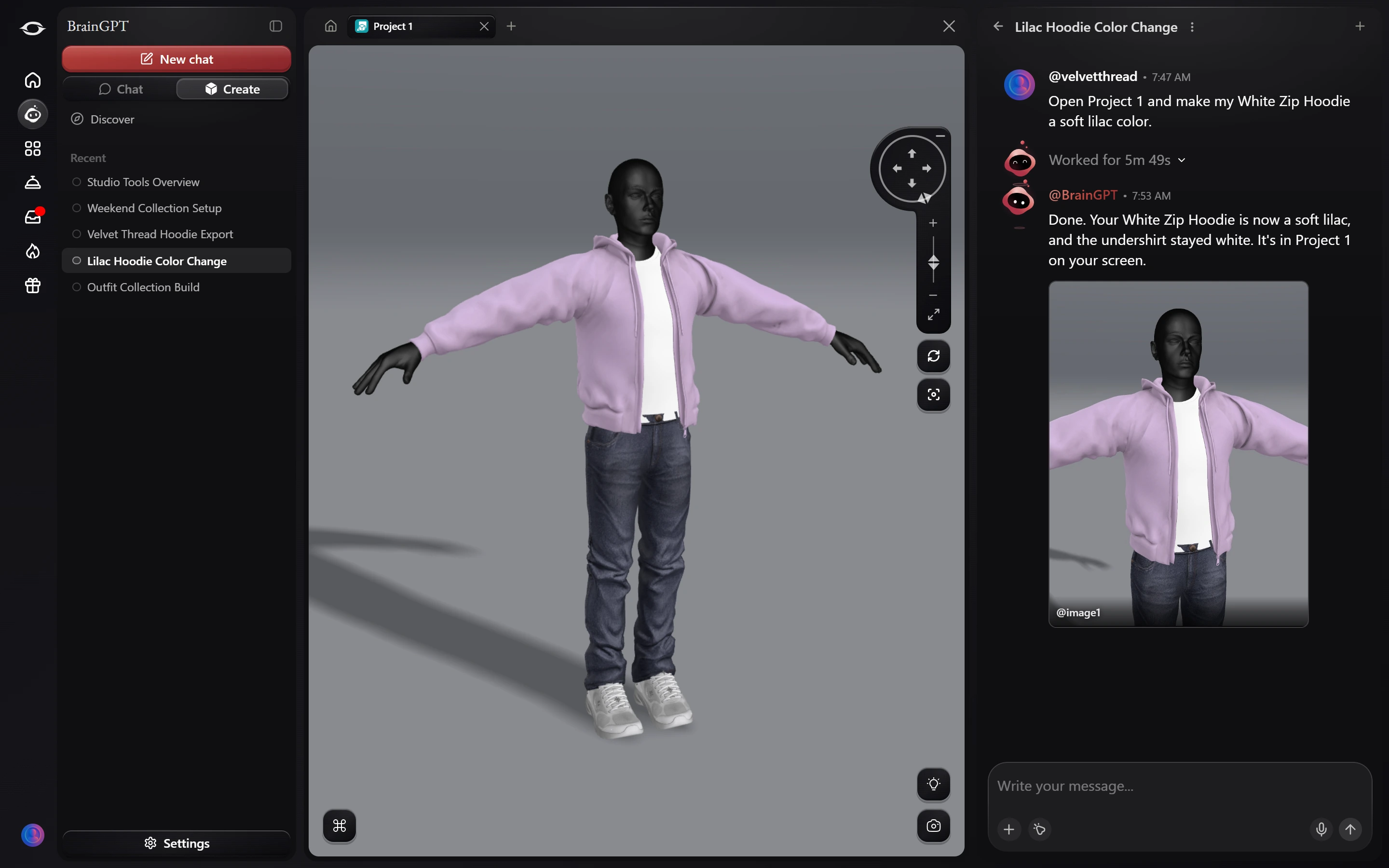Click the service bell icon in rail
The width and height of the screenshot is (1389, 868).
33,183
